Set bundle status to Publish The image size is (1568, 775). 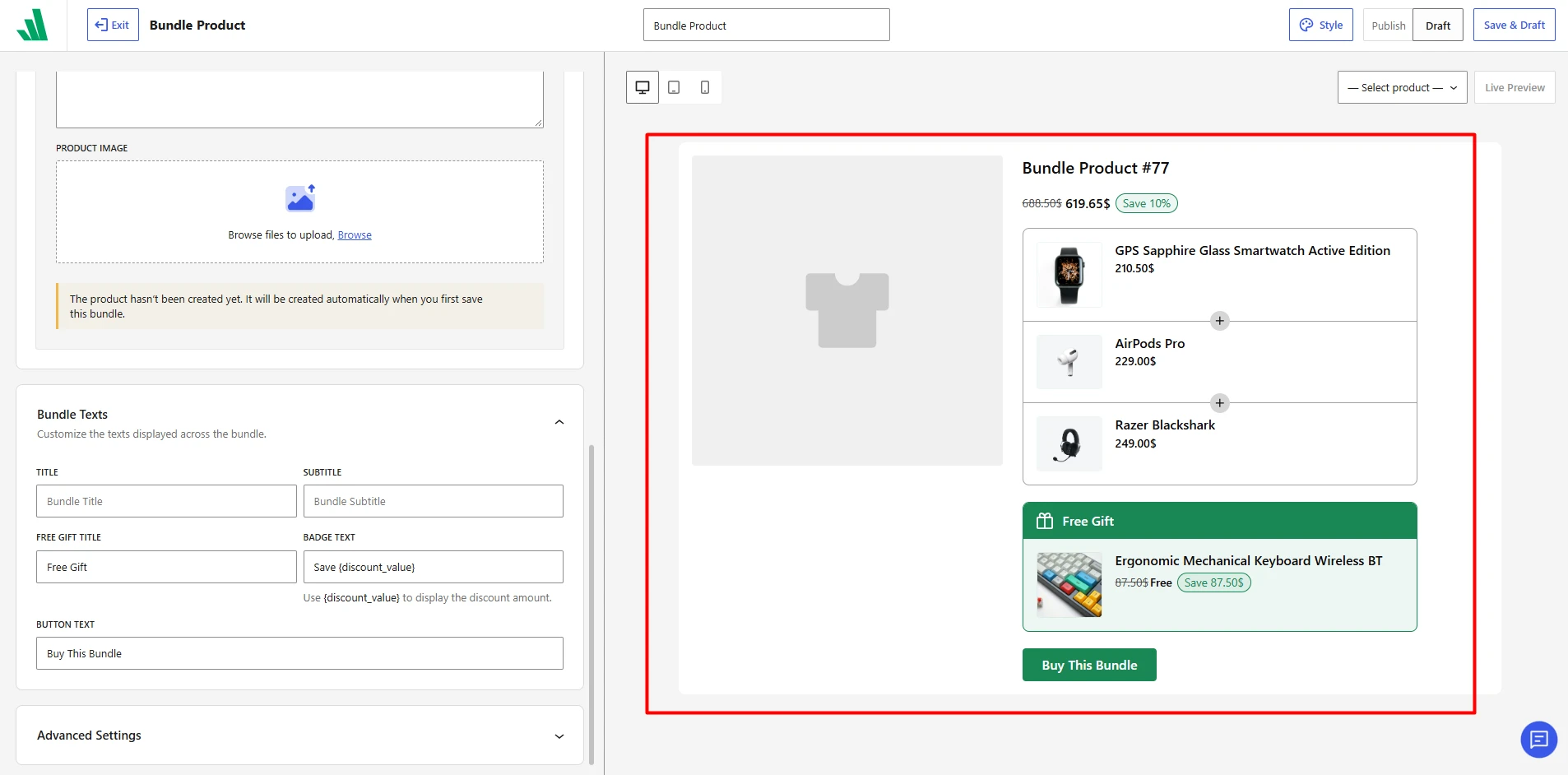[x=1388, y=26]
